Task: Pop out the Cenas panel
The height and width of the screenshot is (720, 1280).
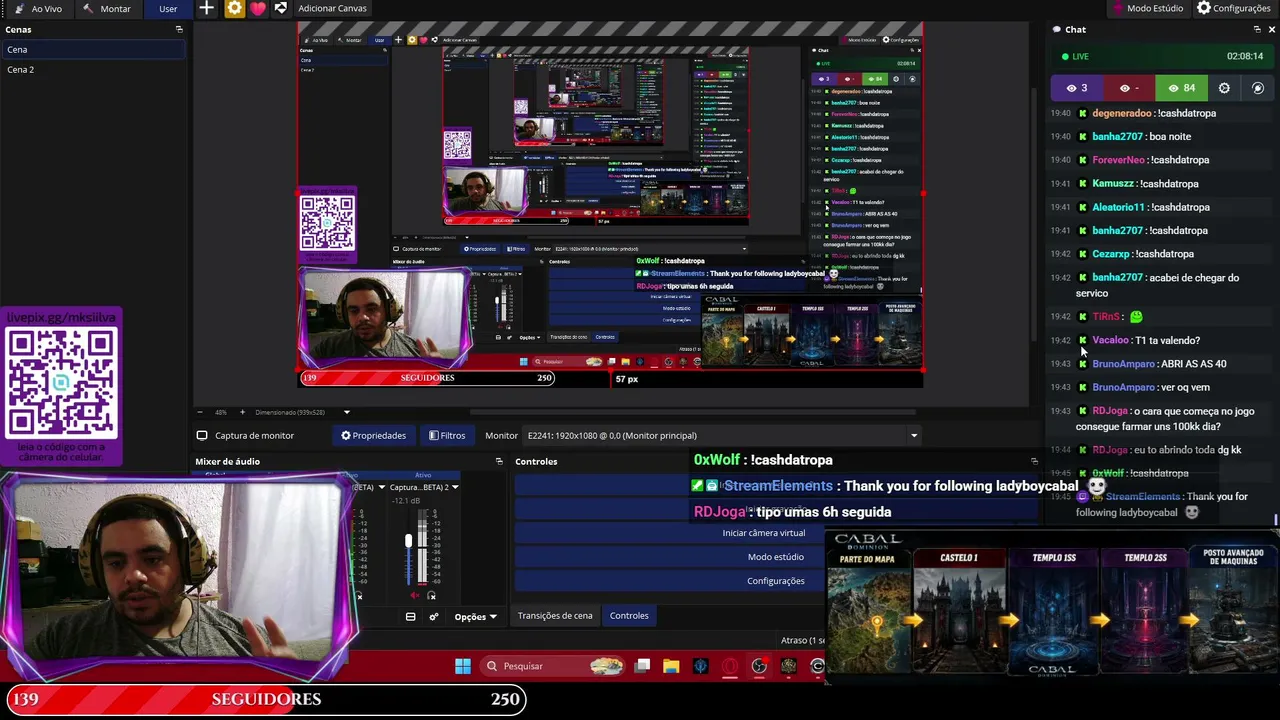Action: [x=179, y=29]
